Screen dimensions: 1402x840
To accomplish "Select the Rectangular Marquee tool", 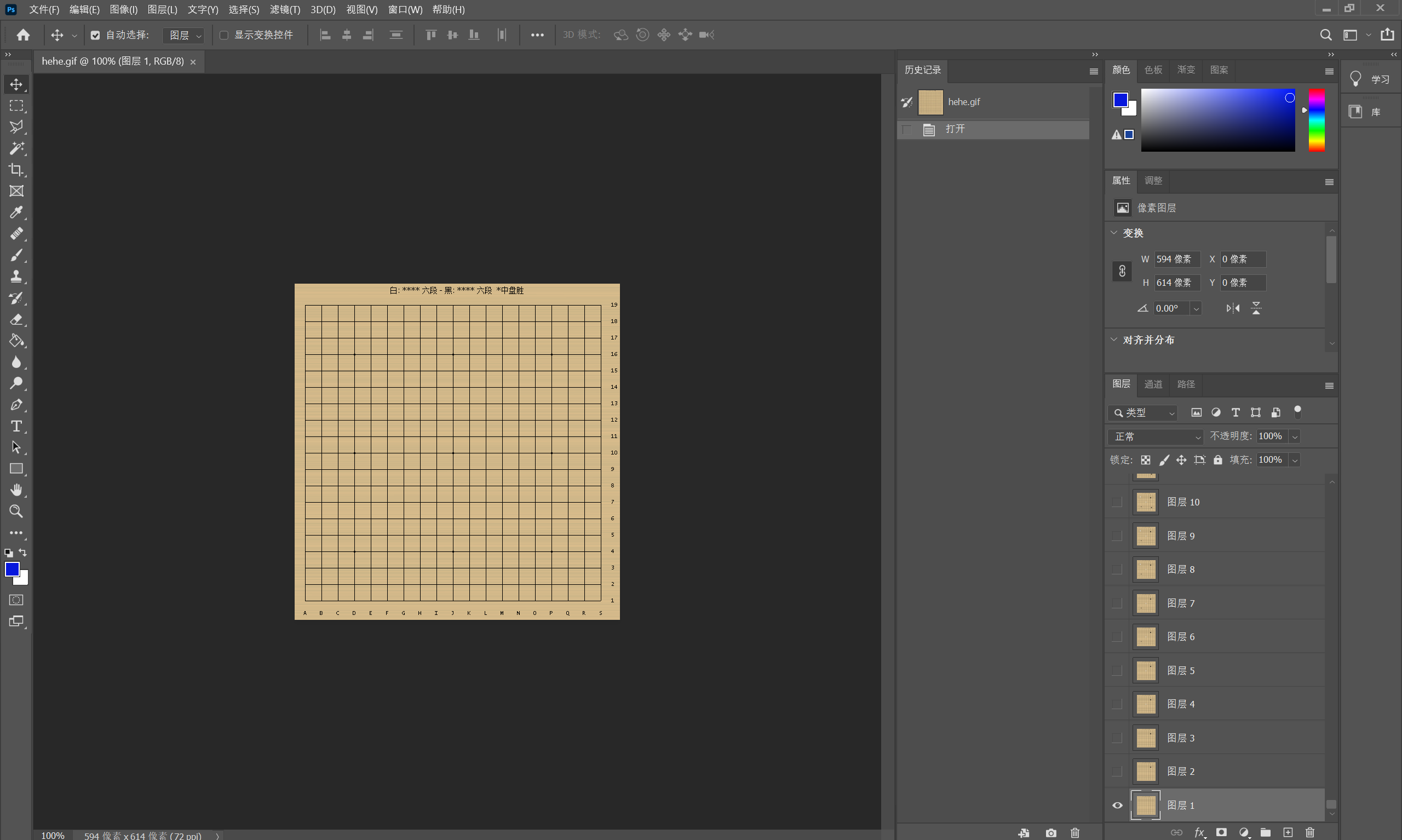I will 16,106.
